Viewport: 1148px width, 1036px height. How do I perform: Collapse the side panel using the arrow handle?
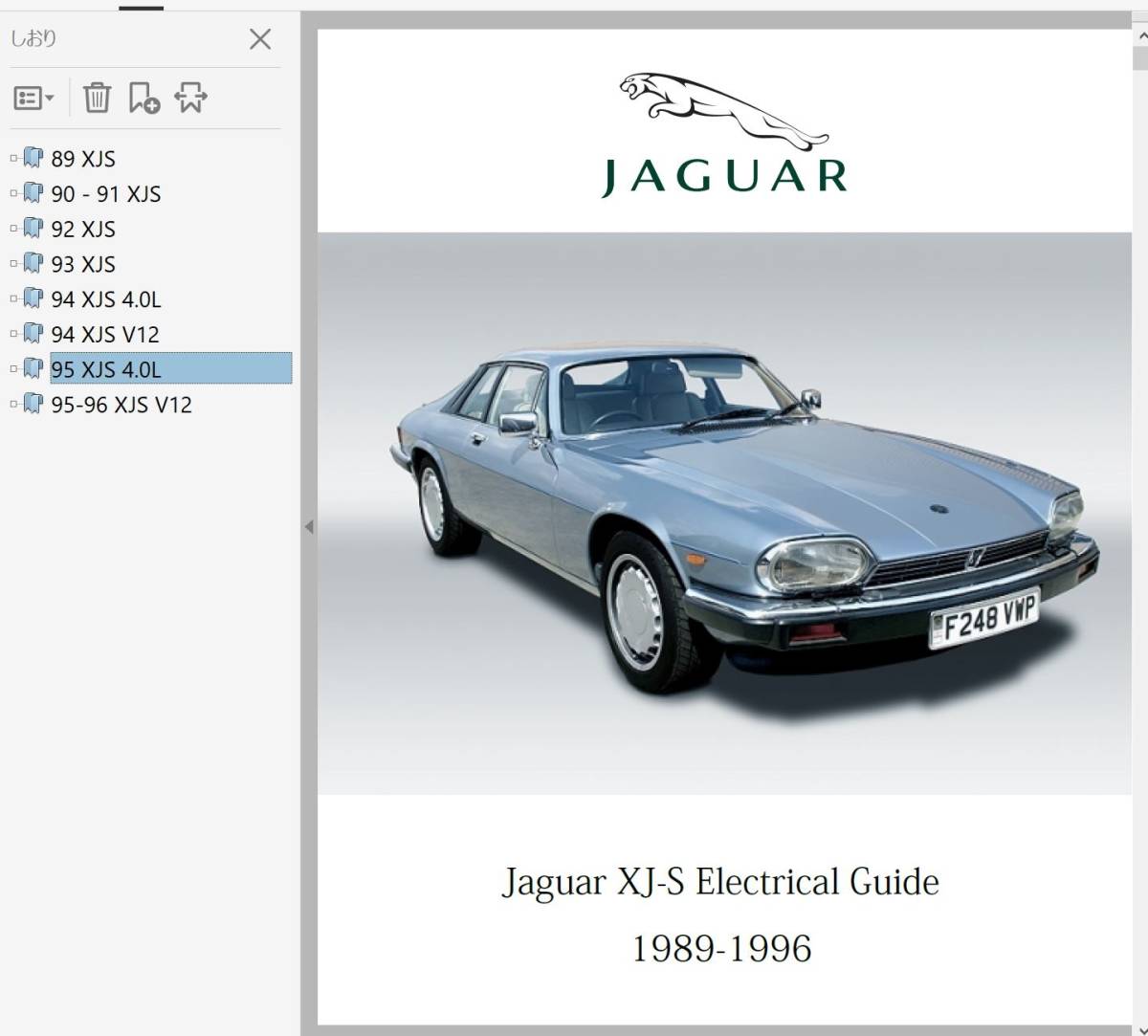pyautogui.click(x=308, y=527)
